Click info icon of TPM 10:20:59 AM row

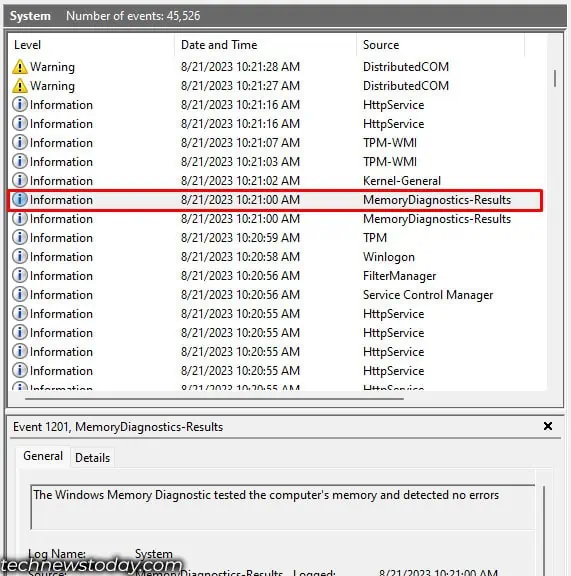(20, 238)
